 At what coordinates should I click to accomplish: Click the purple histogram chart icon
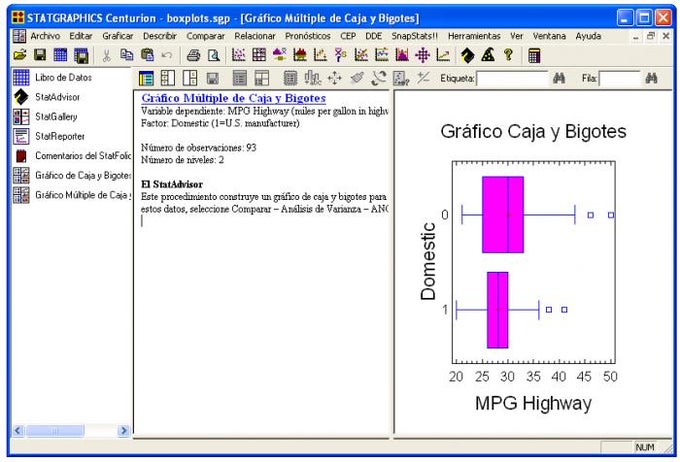402,55
